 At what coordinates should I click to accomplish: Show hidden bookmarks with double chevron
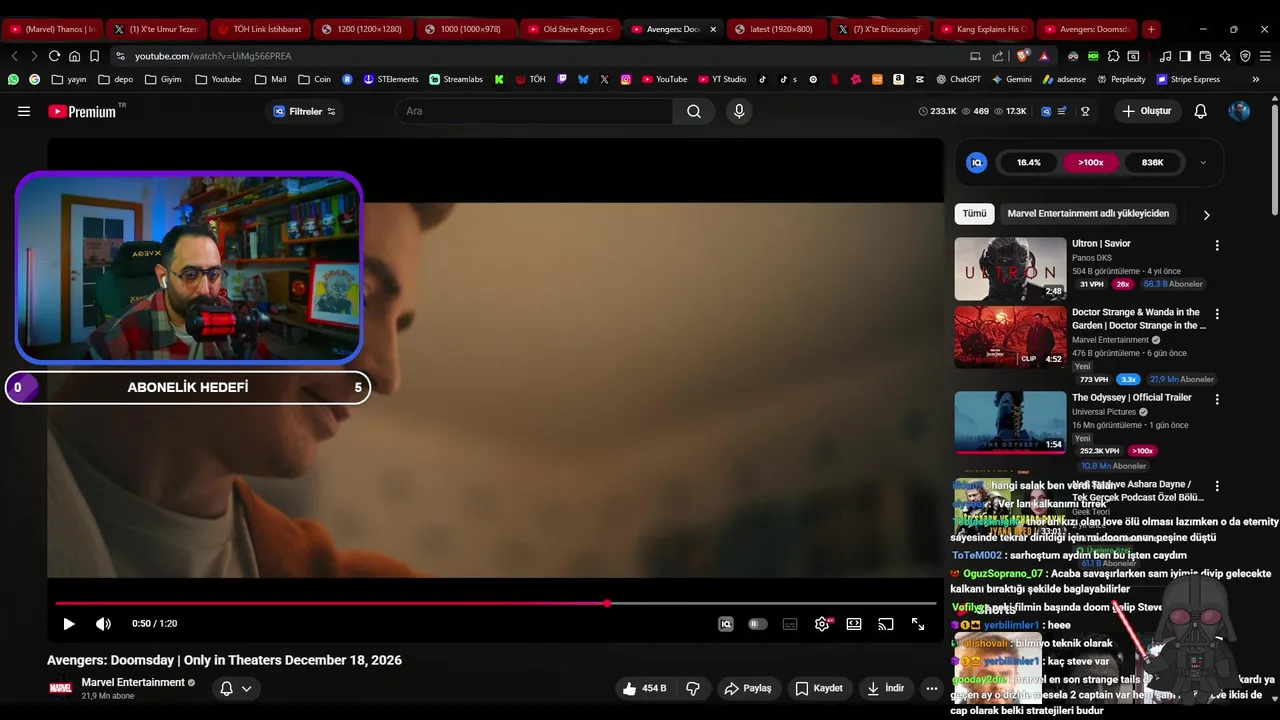[x=1256, y=79]
